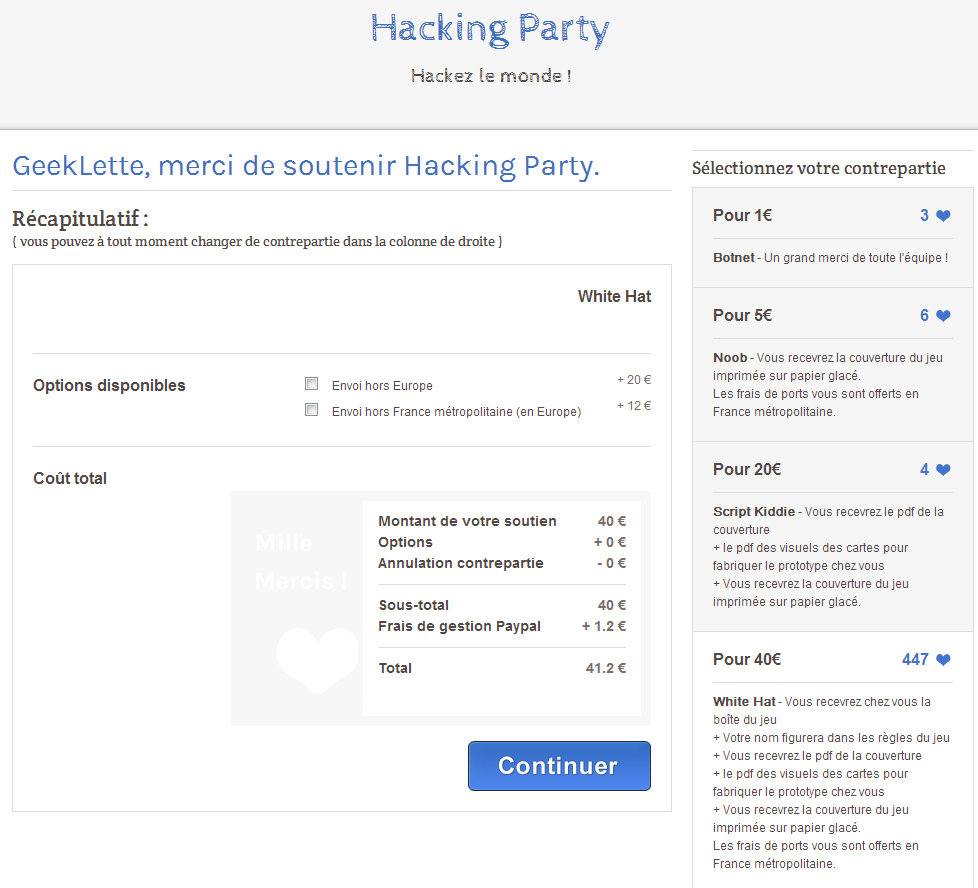Screen dimensions: 978x888
Task: Enable the Envoi hors Europe option
Action: (x=312, y=384)
